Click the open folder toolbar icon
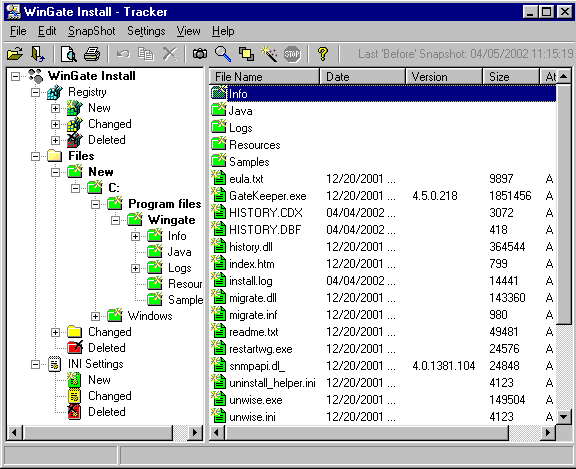Image resolution: width=576 pixels, height=469 pixels. (15, 54)
